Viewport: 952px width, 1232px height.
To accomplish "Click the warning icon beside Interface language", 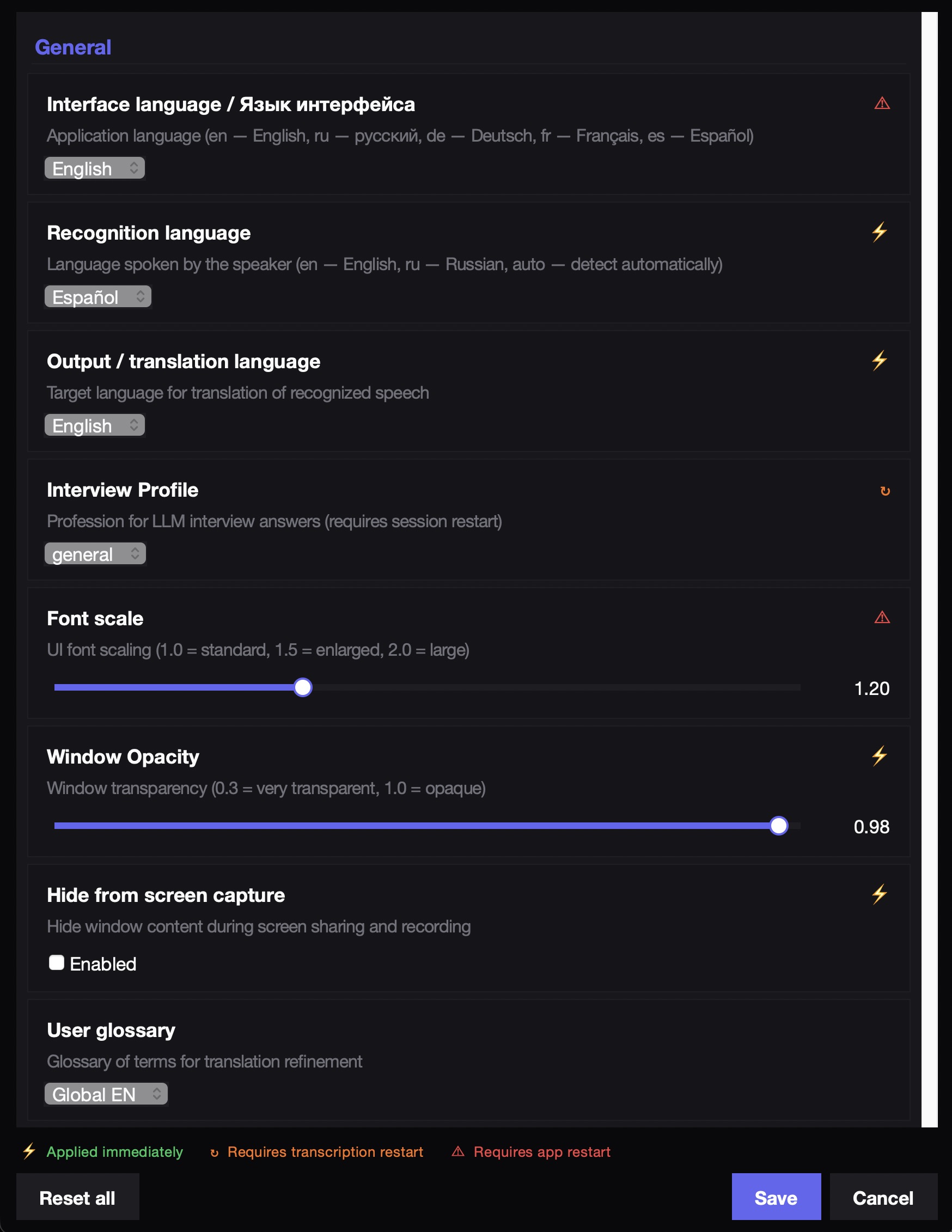I will pos(882,102).
